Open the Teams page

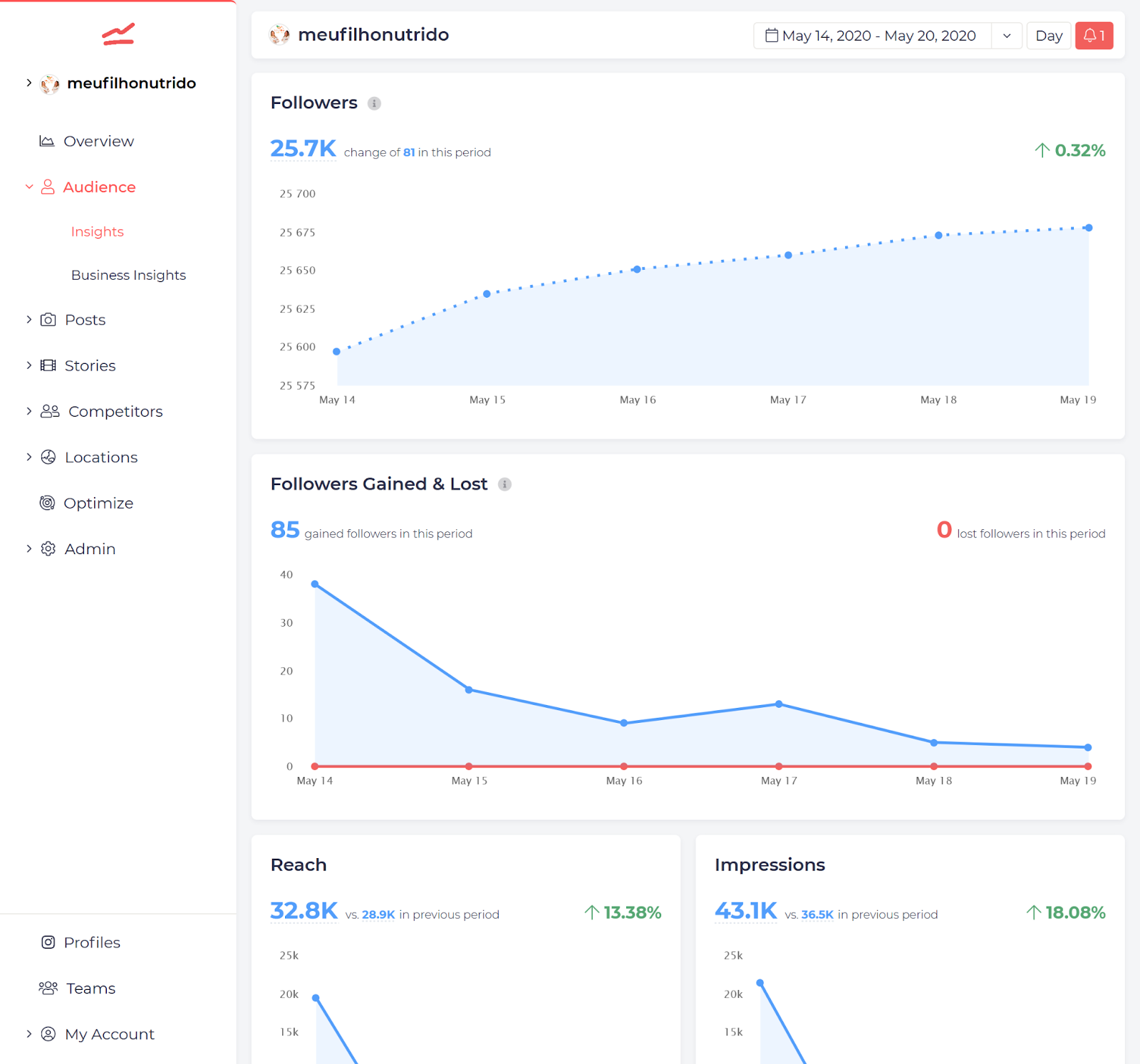point(90,988)
